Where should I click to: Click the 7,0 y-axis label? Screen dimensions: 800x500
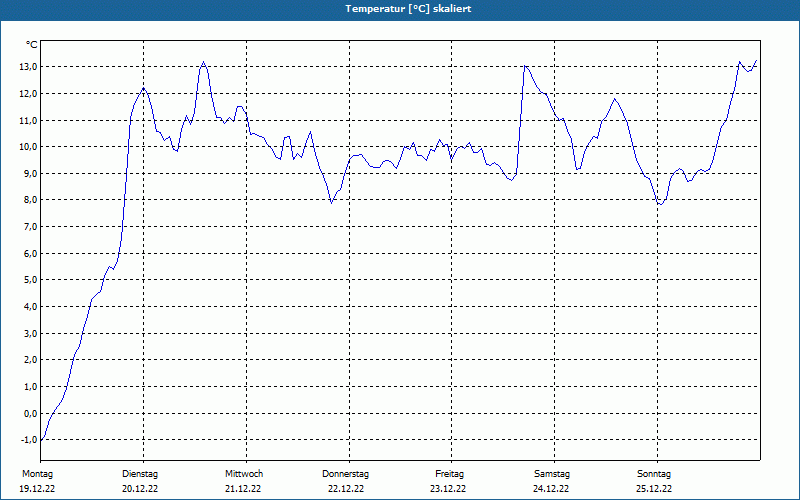click(x=30, y=227)
